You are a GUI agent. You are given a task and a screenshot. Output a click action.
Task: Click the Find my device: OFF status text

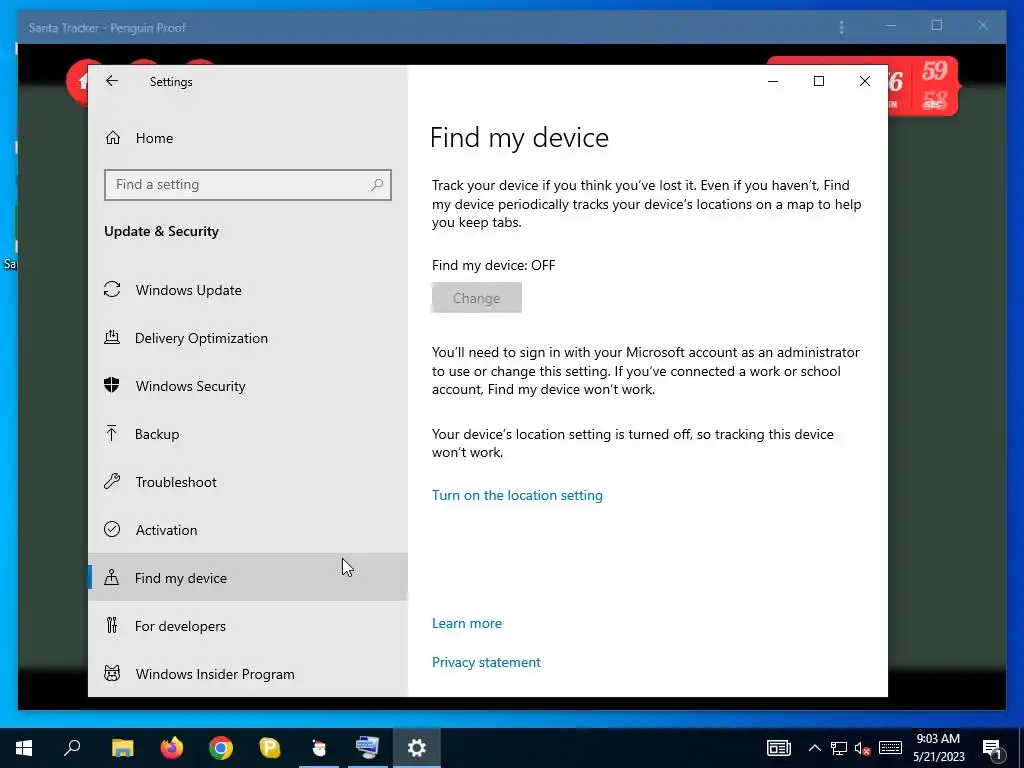pyautogui.click(x=493, y=265)
